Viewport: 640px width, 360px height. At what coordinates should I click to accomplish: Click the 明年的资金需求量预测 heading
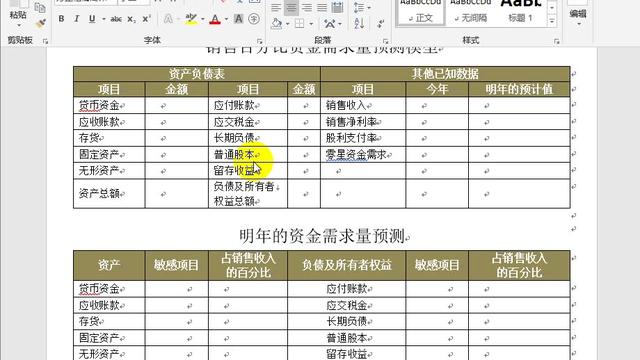click(322, 236)
